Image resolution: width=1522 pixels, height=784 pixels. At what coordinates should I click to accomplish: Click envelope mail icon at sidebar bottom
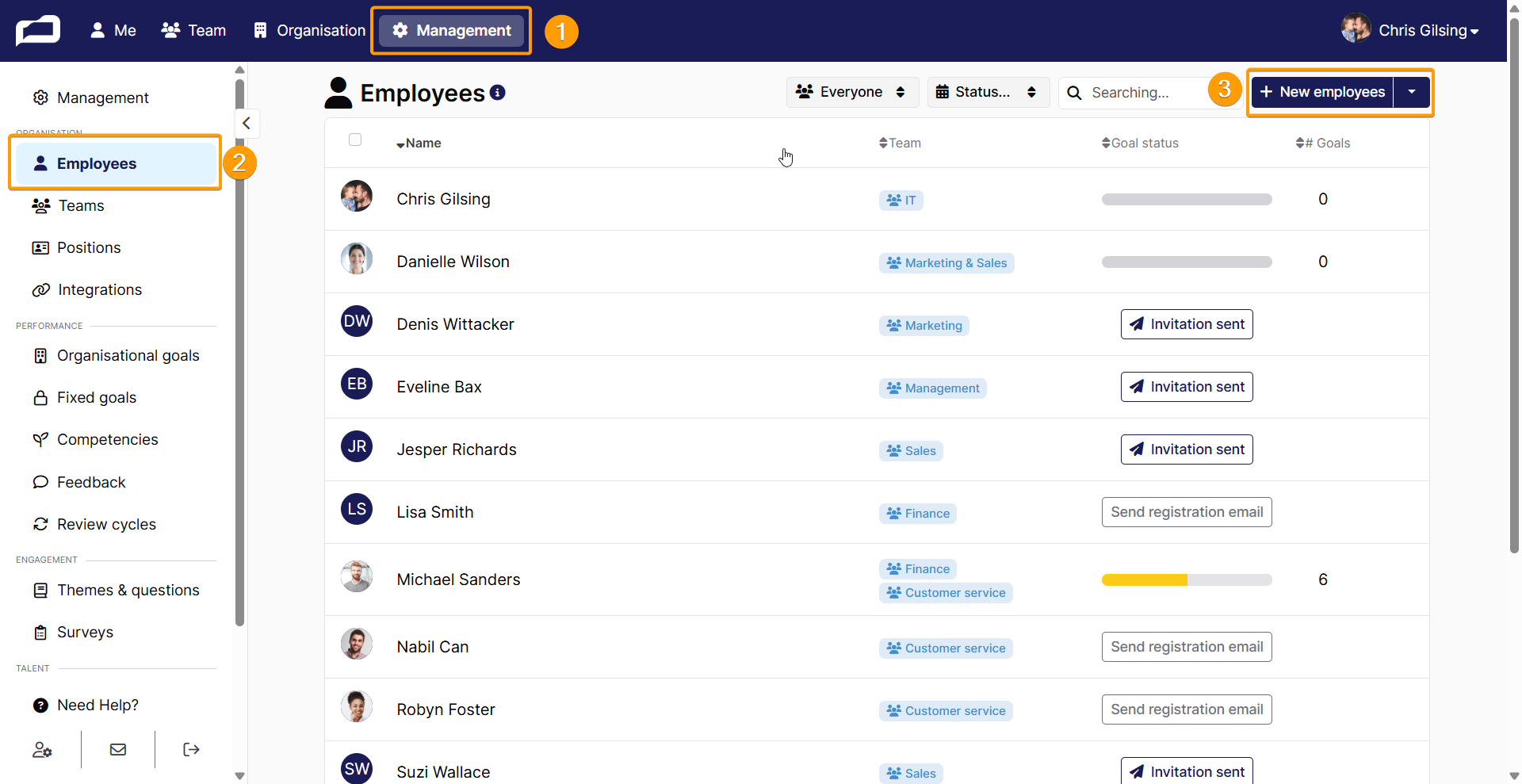point(118,749)
